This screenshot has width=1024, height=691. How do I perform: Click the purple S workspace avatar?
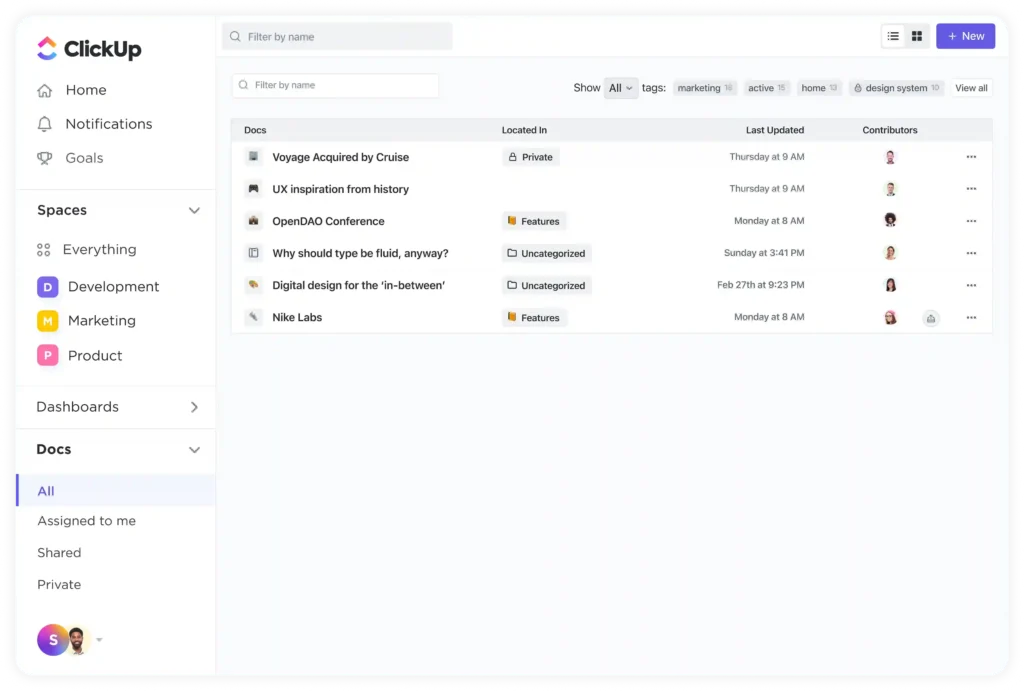pos(52,640)
